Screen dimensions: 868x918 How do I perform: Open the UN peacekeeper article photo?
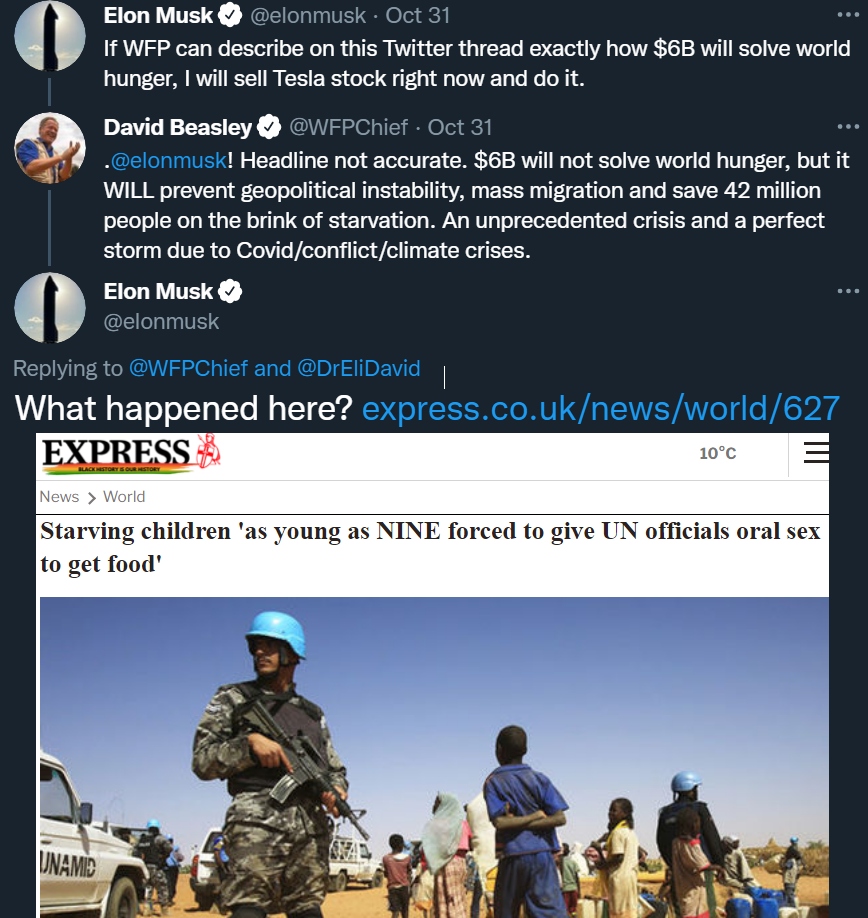(433, 757)
